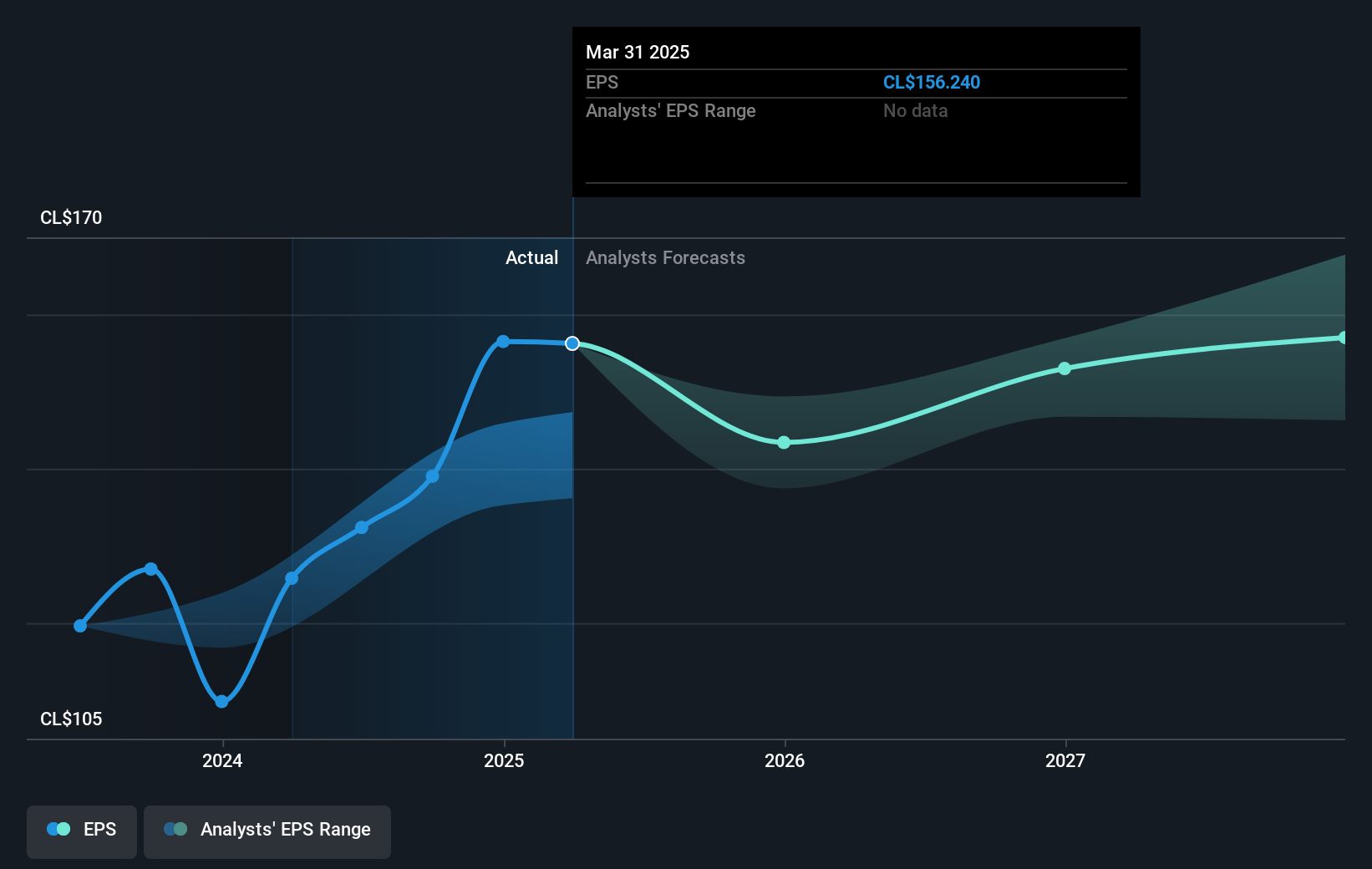Click the Analysts Forecasts label

point(665,257)
